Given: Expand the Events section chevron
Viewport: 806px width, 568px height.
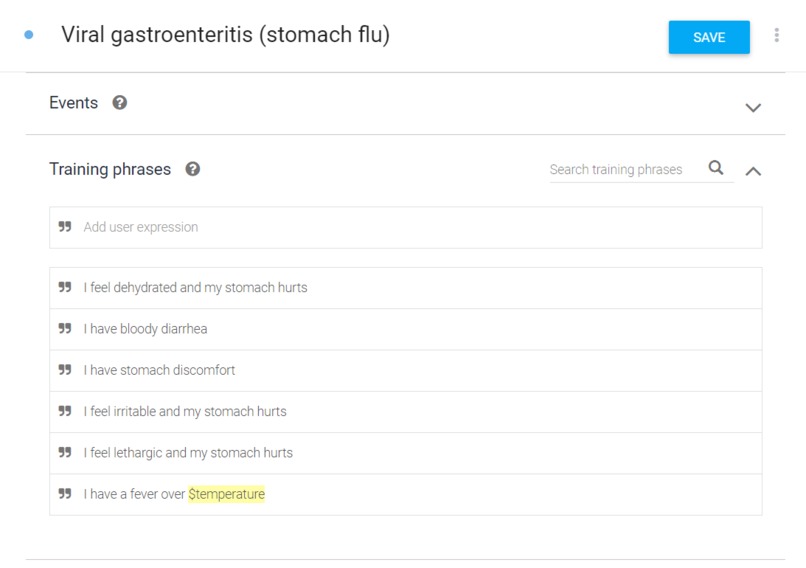Looking at the screenshot, I should coord(753,107).
